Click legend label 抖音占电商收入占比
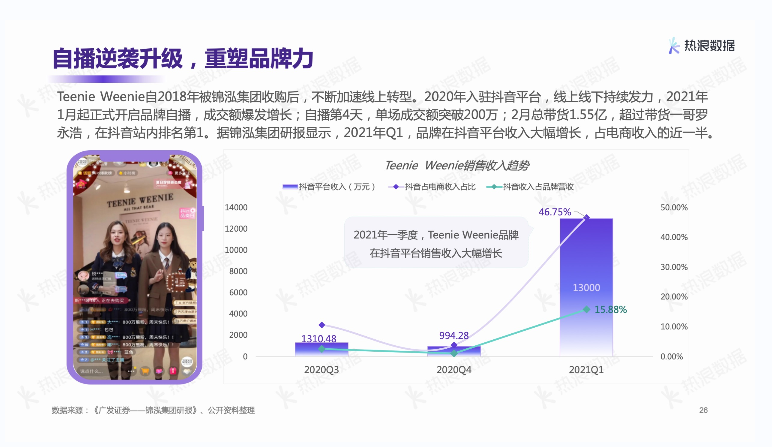Viewport: 772px width, 447px height. (440, 187)
